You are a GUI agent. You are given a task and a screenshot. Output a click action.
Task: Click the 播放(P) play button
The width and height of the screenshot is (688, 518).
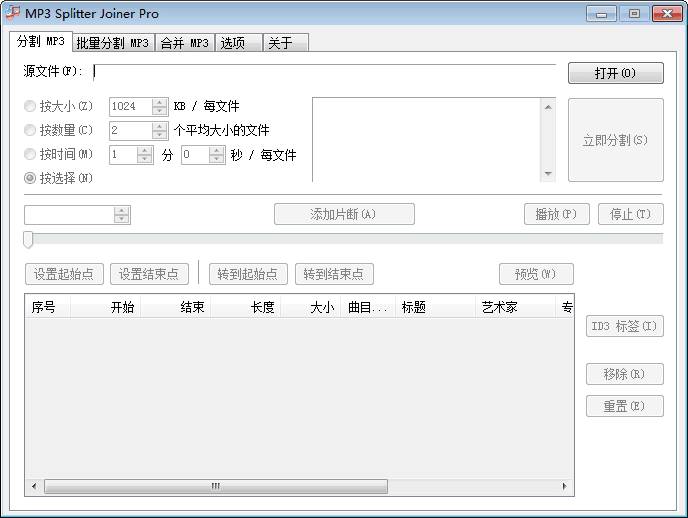[x=556, y=214]
